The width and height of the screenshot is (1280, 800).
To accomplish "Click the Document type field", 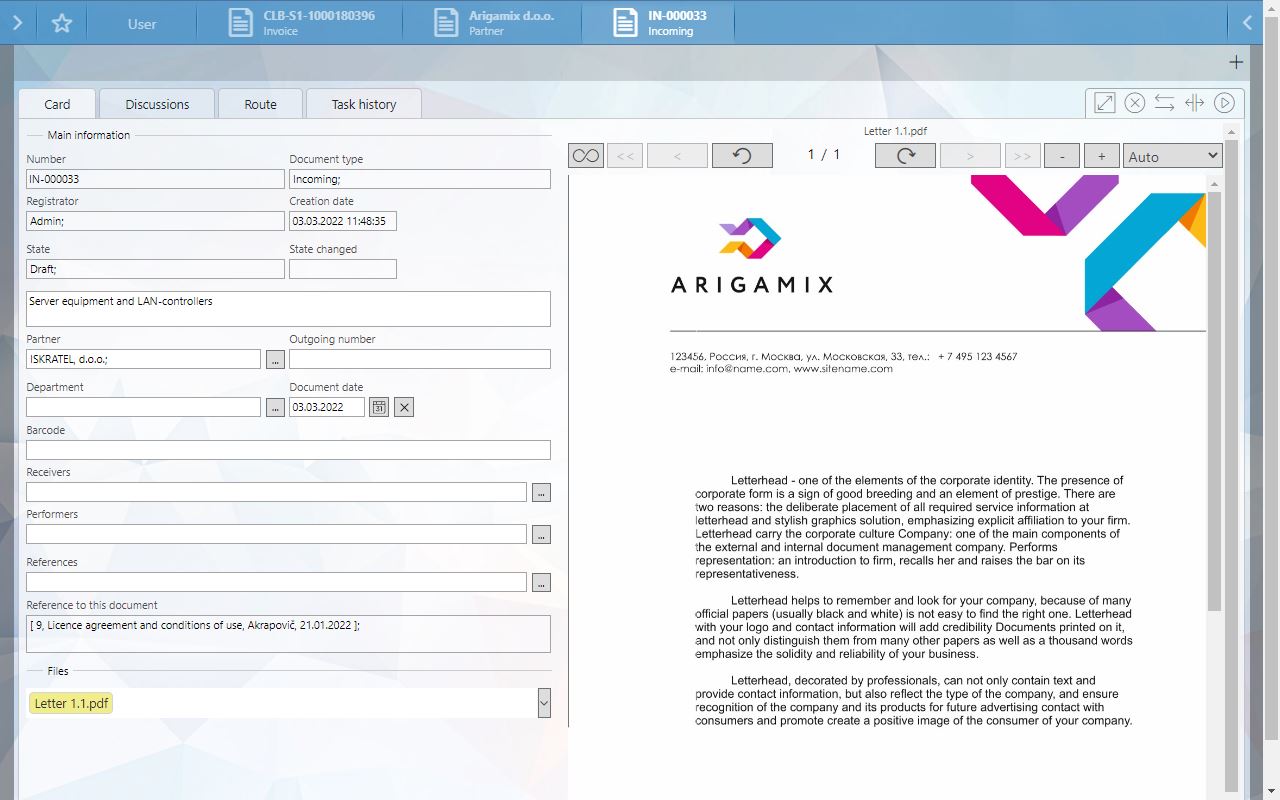I will pos(420,179).
